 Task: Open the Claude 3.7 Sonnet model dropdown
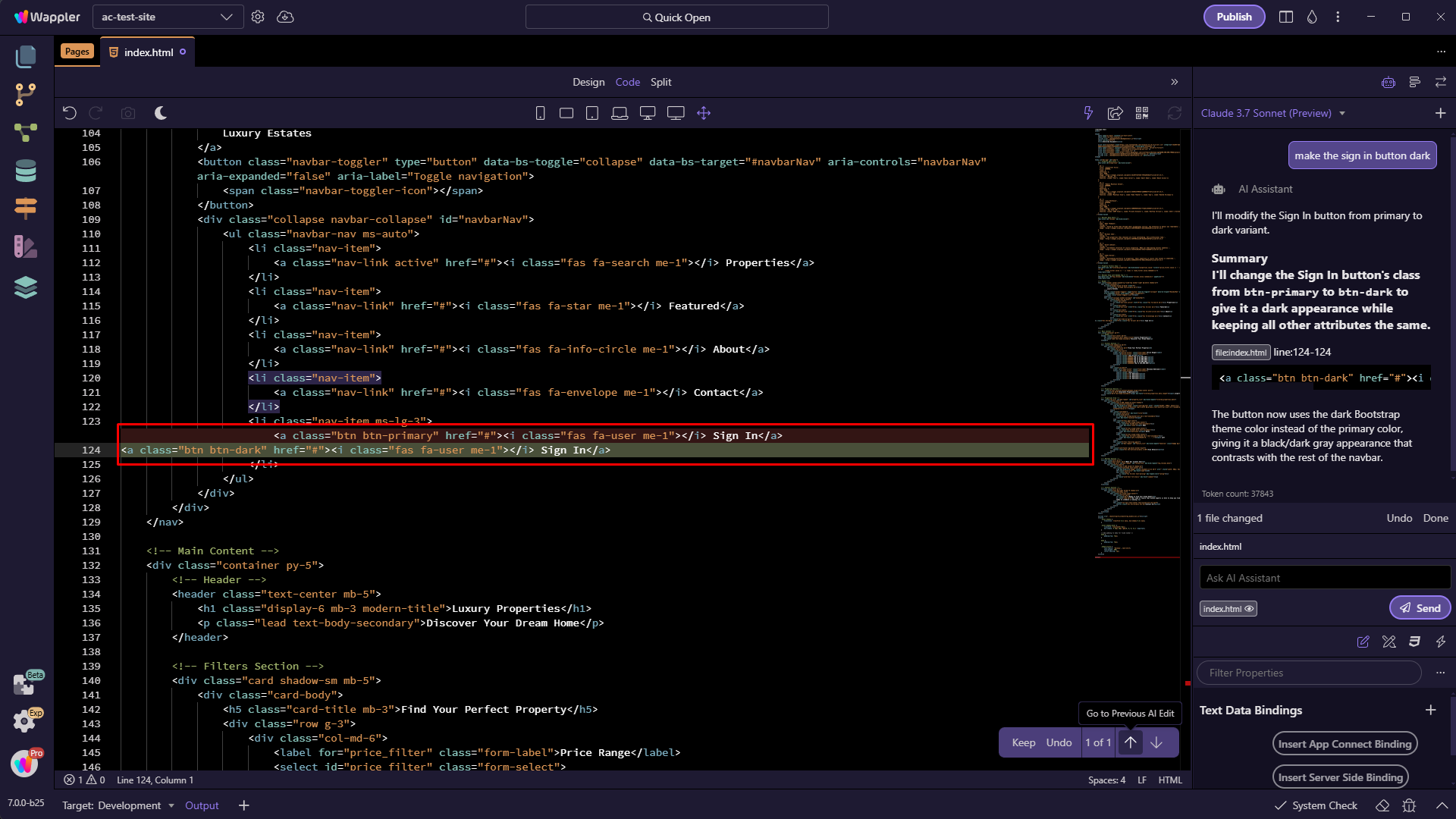pyautogui.click(x=1273, y=113)
